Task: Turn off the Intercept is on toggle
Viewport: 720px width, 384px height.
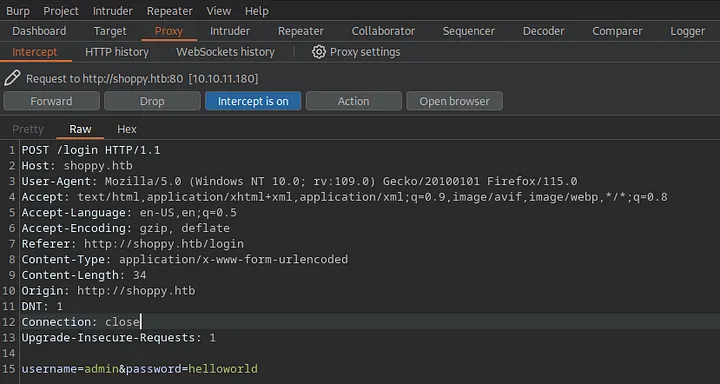Action: click(x=253, y=101)
